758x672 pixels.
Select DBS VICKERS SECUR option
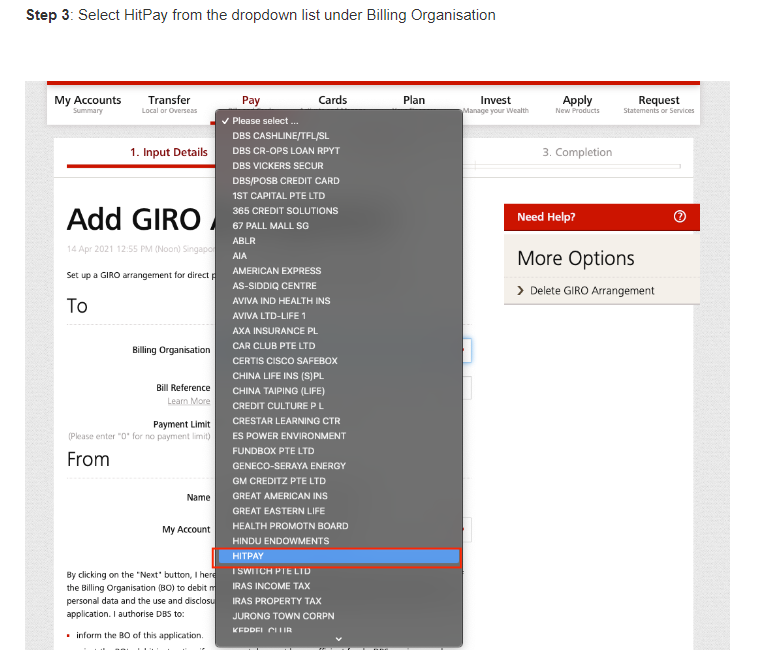click(339, 166)
